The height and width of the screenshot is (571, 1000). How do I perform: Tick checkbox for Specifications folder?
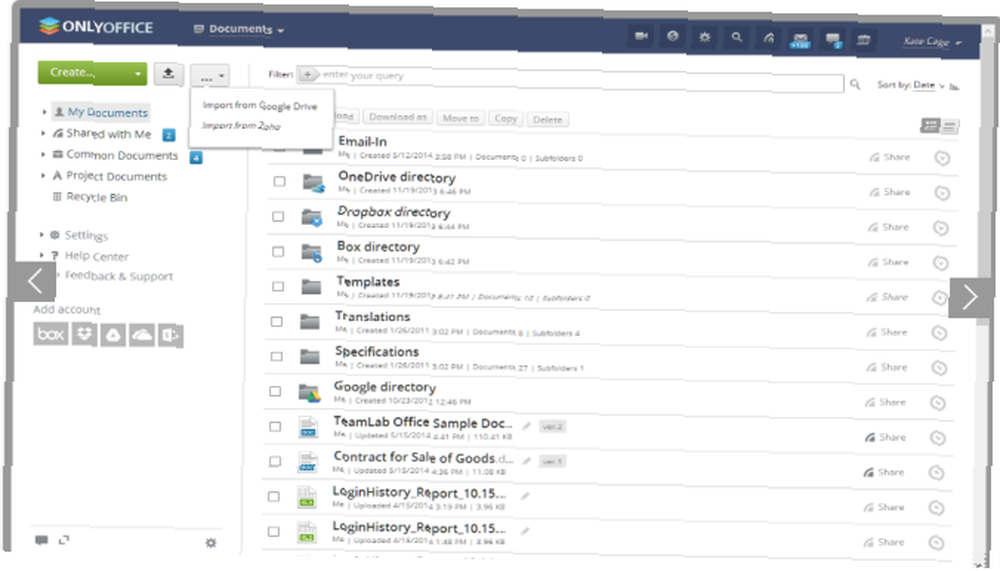(x=277, y=357)
